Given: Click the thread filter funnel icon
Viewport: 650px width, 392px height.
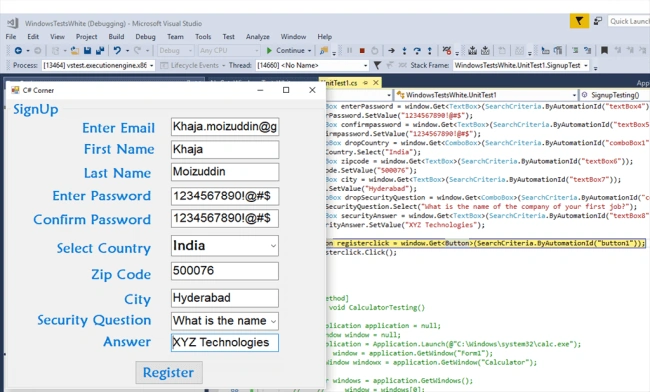Looking at the screenshot, I should (377, 65).
